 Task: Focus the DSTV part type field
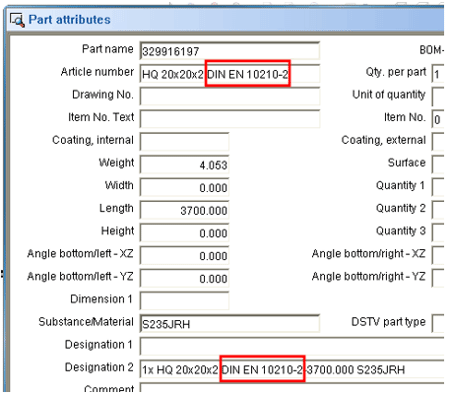438,323
